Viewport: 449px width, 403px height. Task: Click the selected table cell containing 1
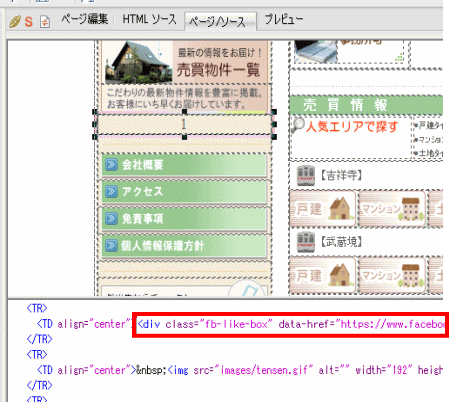click(184, 125)
